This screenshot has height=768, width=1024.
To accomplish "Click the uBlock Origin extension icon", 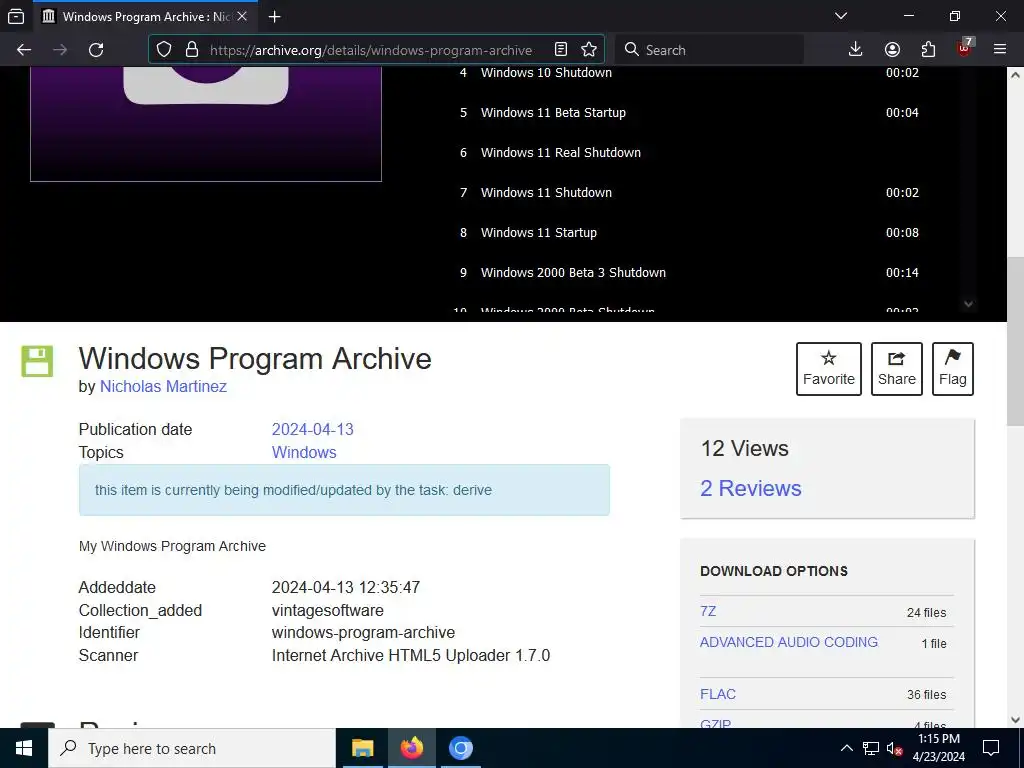I will [x=965, y=48].
